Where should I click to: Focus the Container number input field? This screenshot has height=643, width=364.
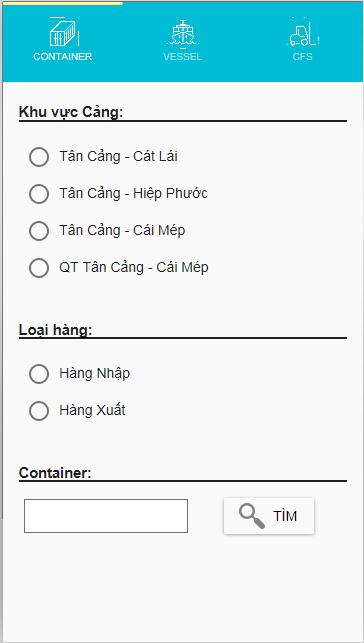(x=106, y=516)
